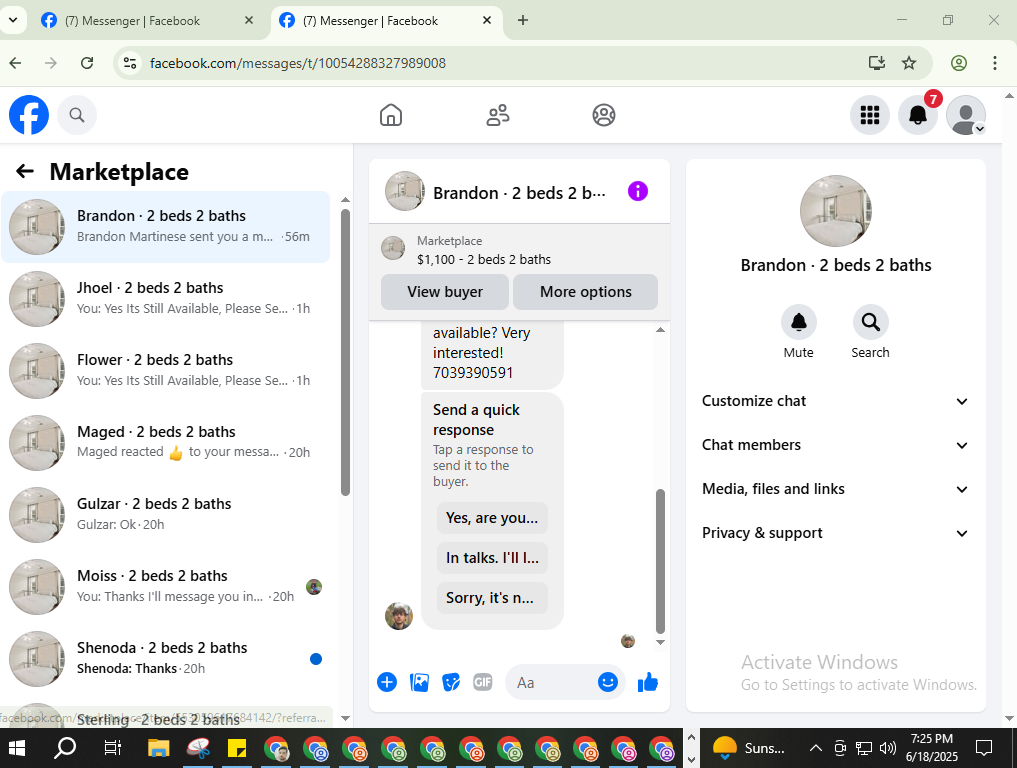The image size is (1017, 768).
Task: Open the browser tab search dropdown arrow
Action: [x=12, y=20]
